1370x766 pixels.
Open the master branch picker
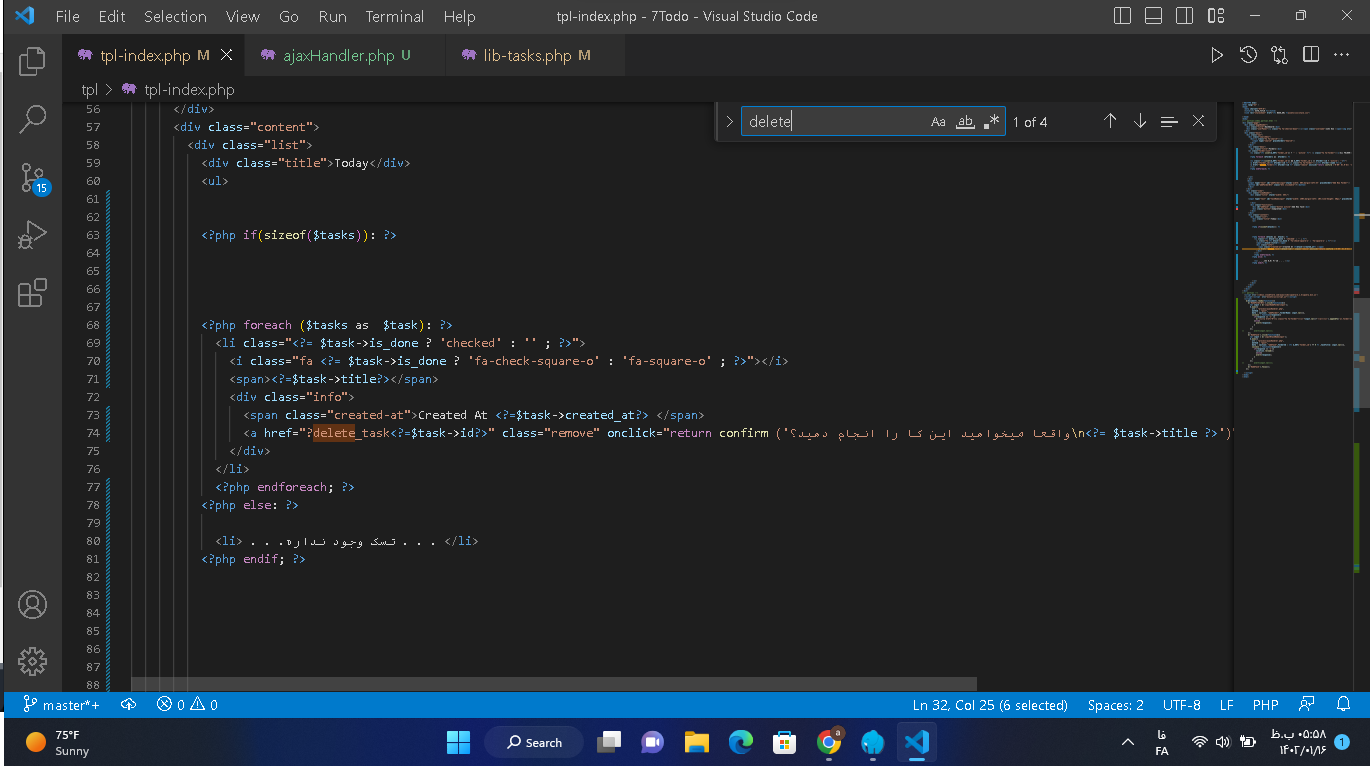click(x=62, y=705)
